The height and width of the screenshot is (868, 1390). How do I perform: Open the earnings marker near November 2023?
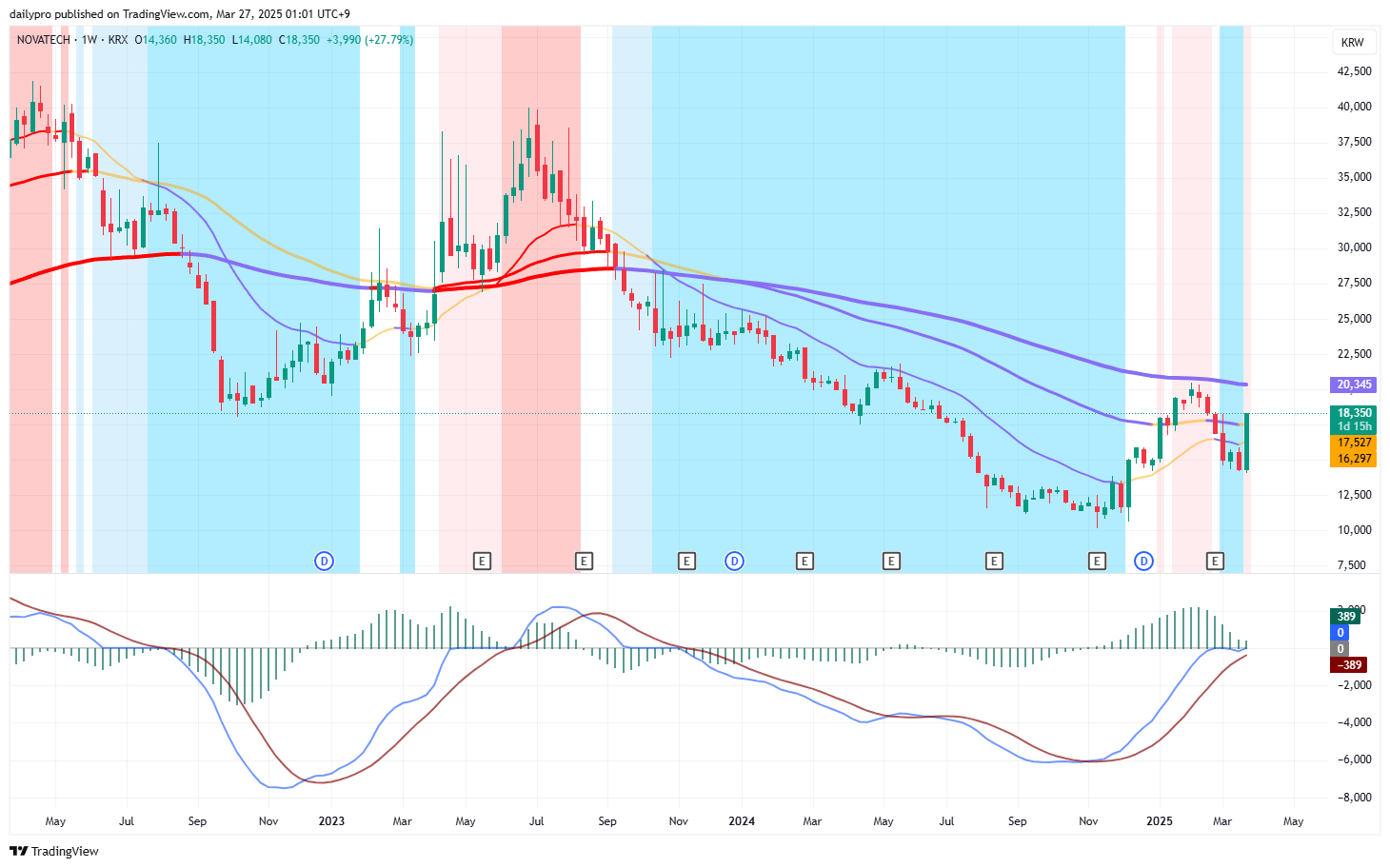coord(686,562)
